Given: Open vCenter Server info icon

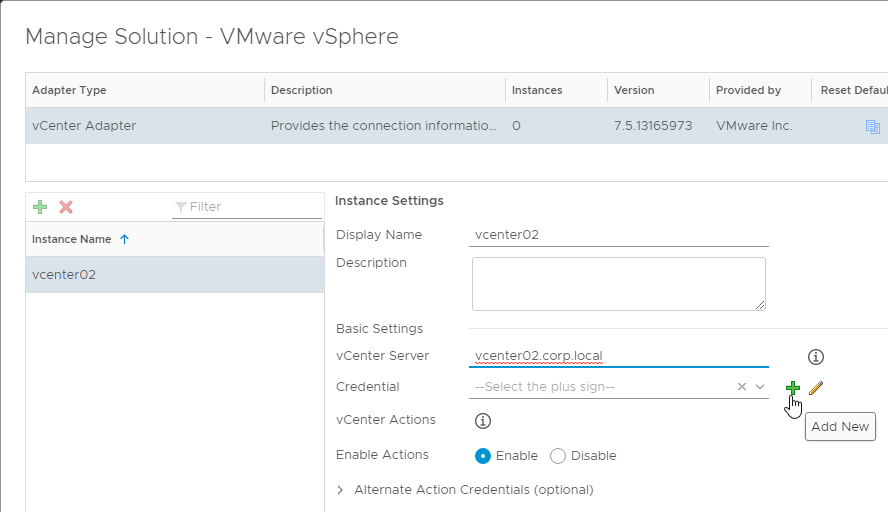Looking at the screenshot, I should (x=816, y=357).
